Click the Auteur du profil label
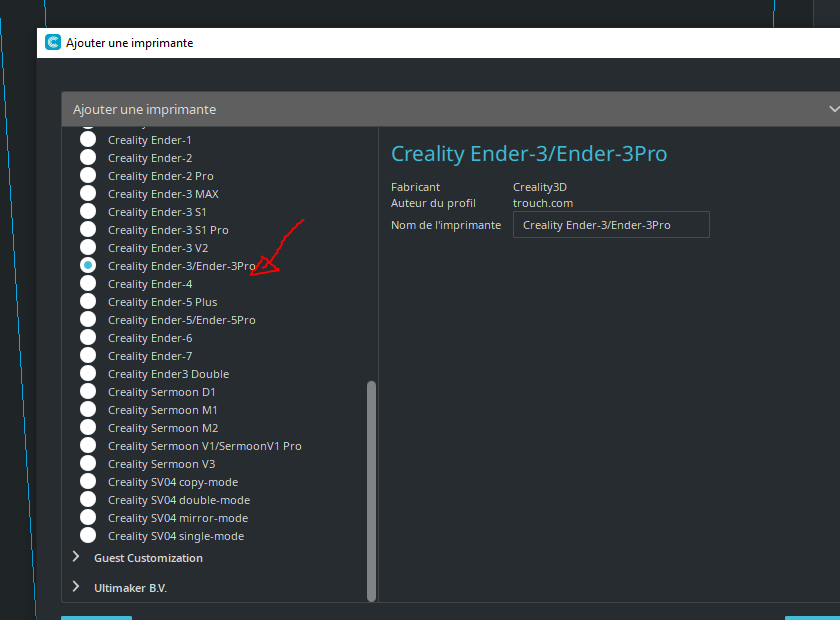This screenshot has width=840, height=620. pos(433,203)
